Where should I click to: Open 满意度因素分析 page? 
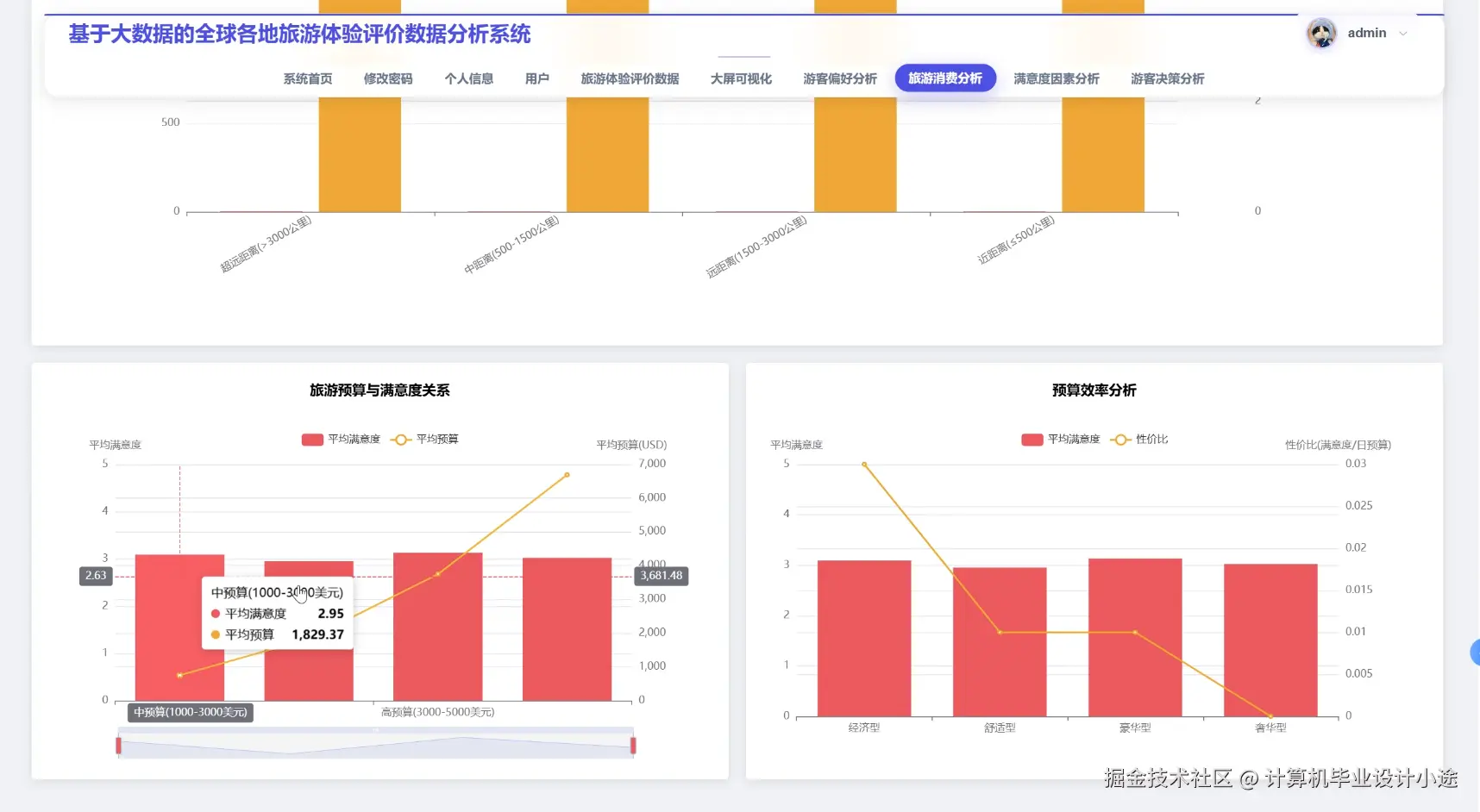1057,78
